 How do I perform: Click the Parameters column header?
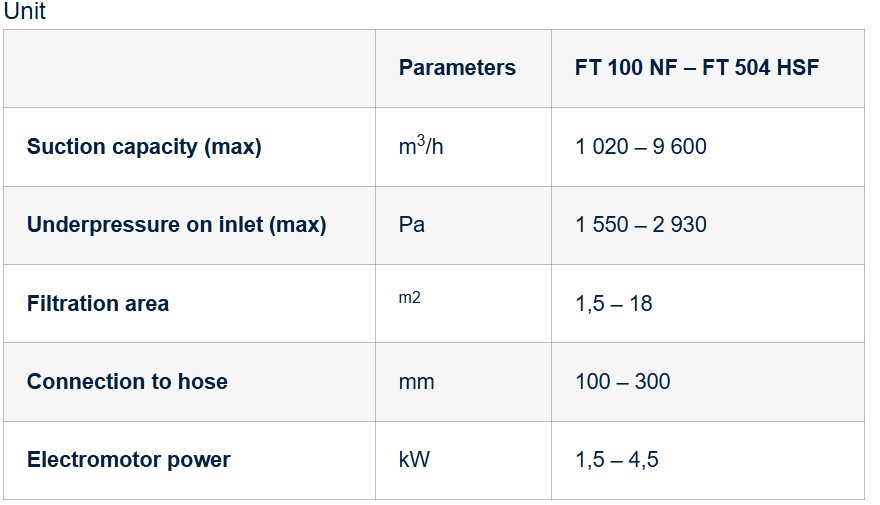pyautogui.click(x=457, y=68)
